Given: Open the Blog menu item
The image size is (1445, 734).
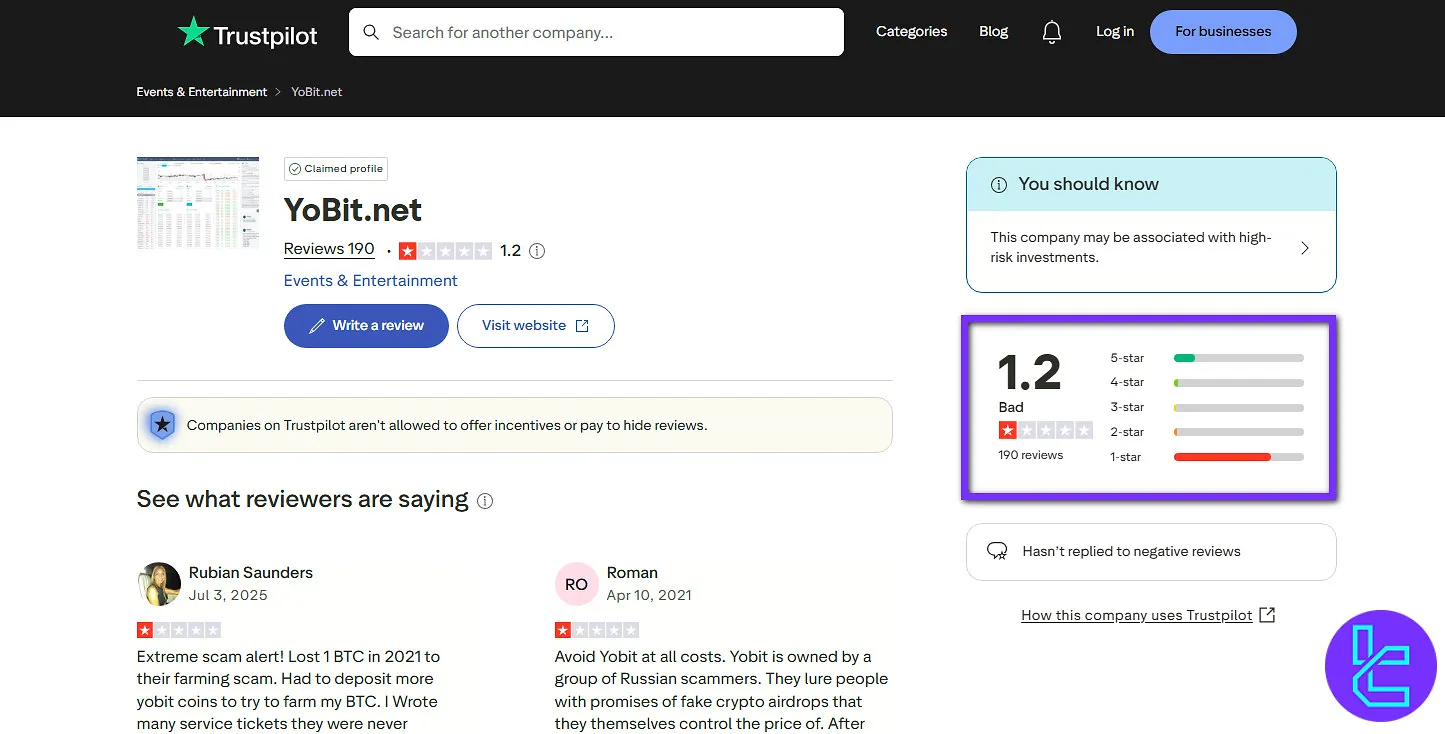Looking at the screenshot, I should [993, 32].
